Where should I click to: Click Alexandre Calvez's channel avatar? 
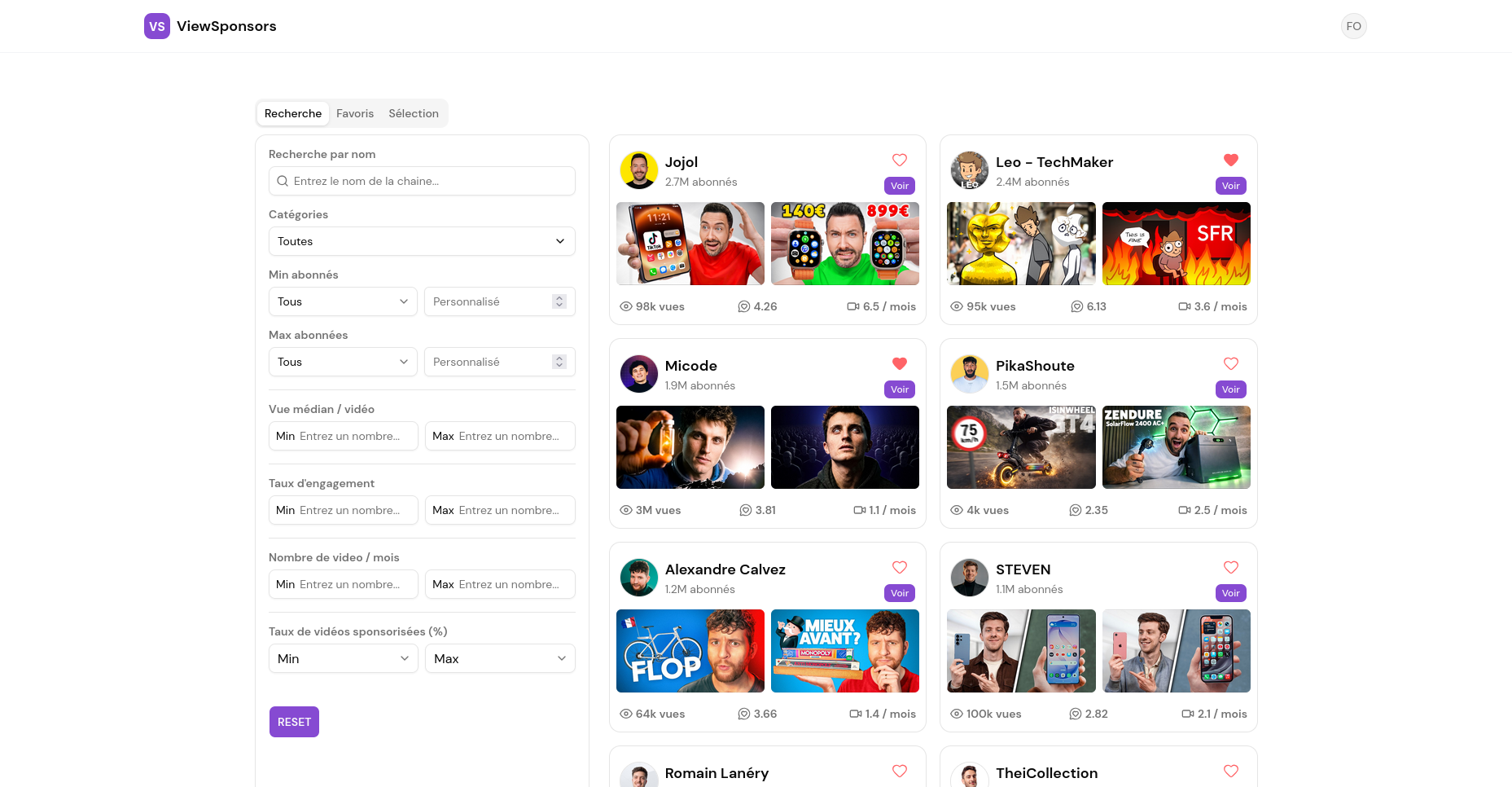[638, 578]
